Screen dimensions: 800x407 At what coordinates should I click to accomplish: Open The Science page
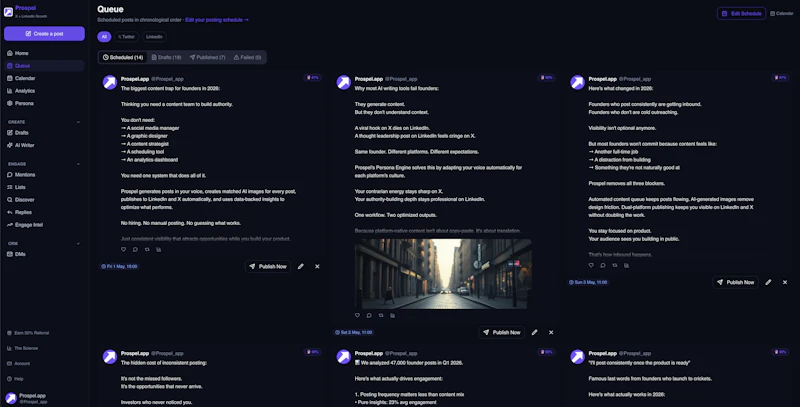point(22,348)
